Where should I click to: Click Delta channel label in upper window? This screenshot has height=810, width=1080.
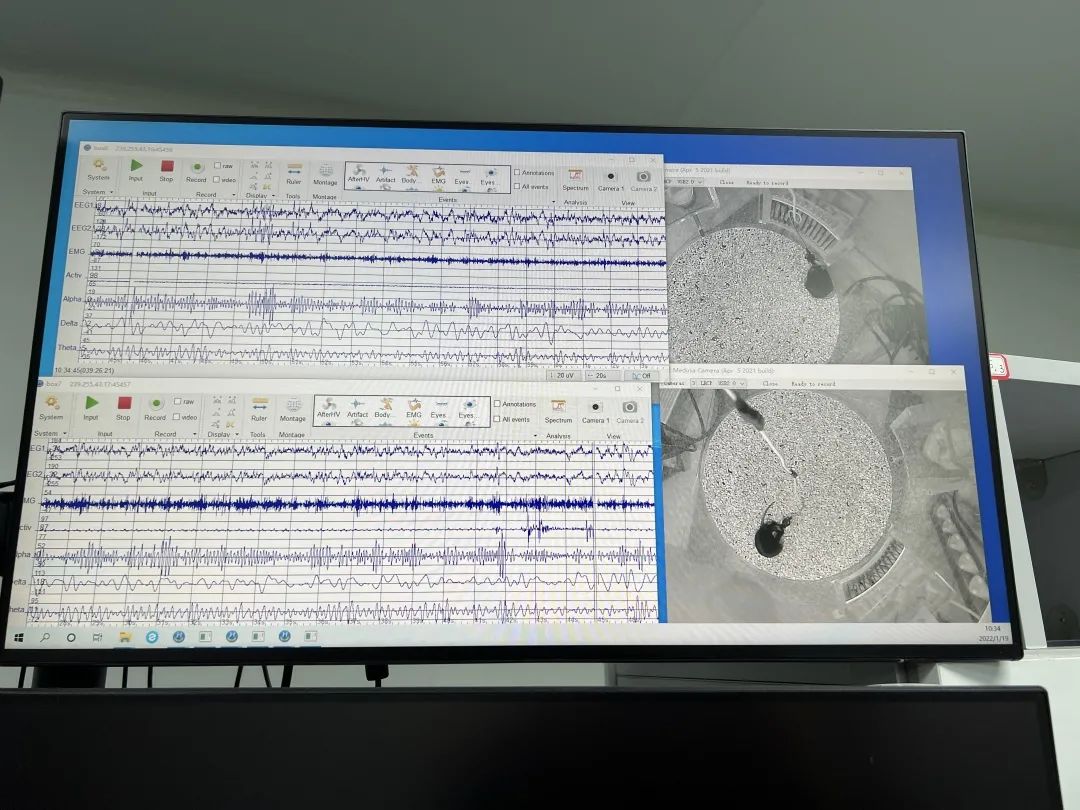coord(68,323)
